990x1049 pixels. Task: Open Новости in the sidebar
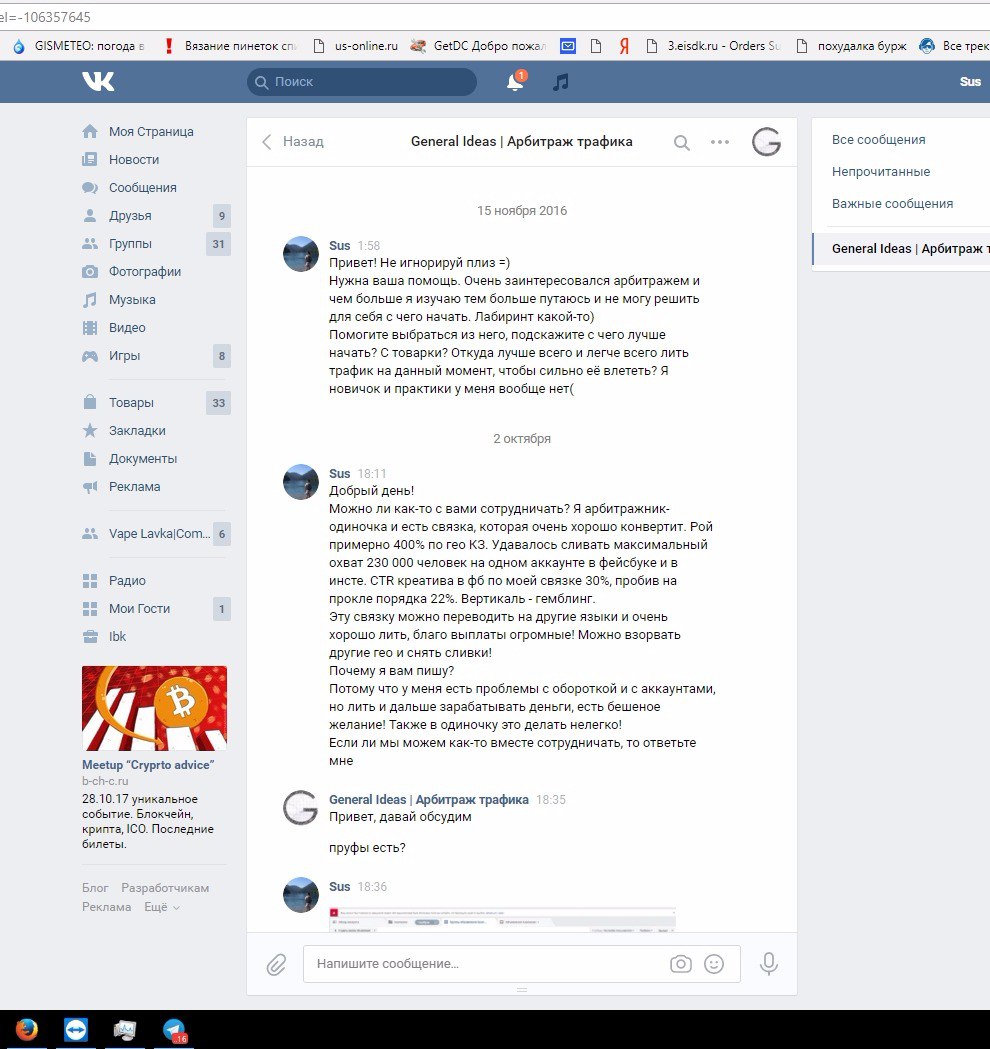point(134,160)
